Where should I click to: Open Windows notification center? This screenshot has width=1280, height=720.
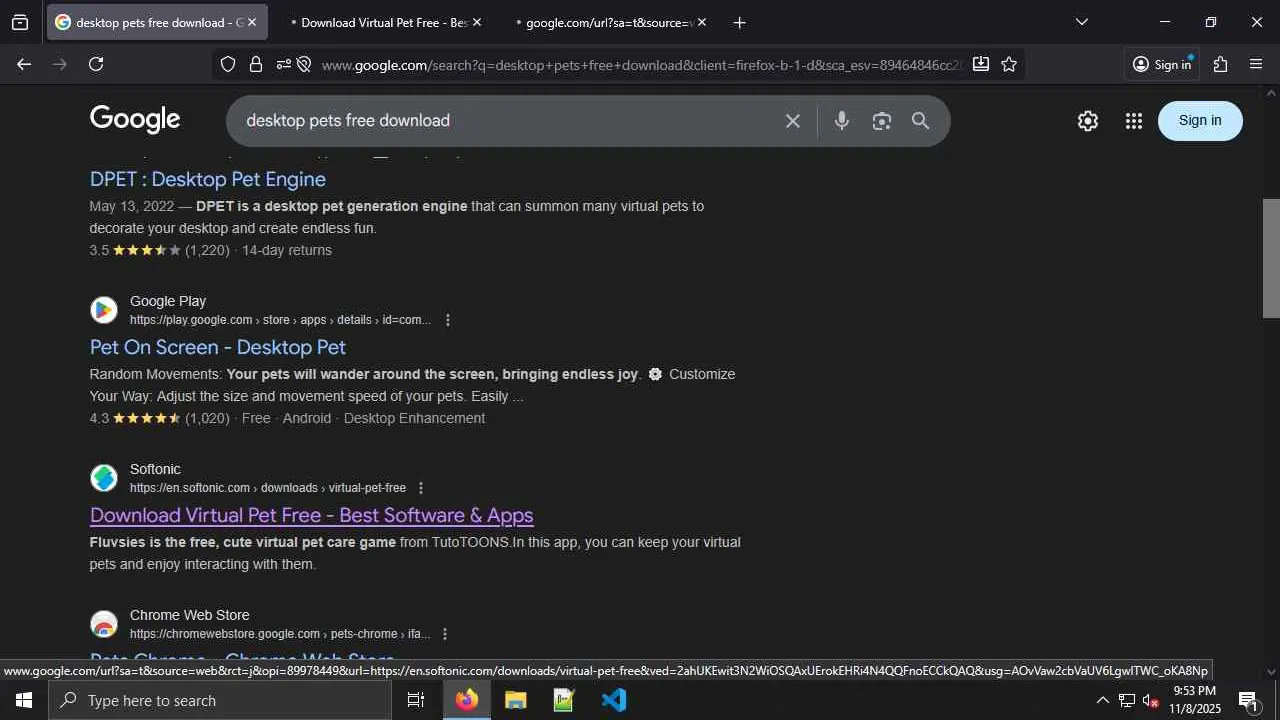pos(1248,700)
